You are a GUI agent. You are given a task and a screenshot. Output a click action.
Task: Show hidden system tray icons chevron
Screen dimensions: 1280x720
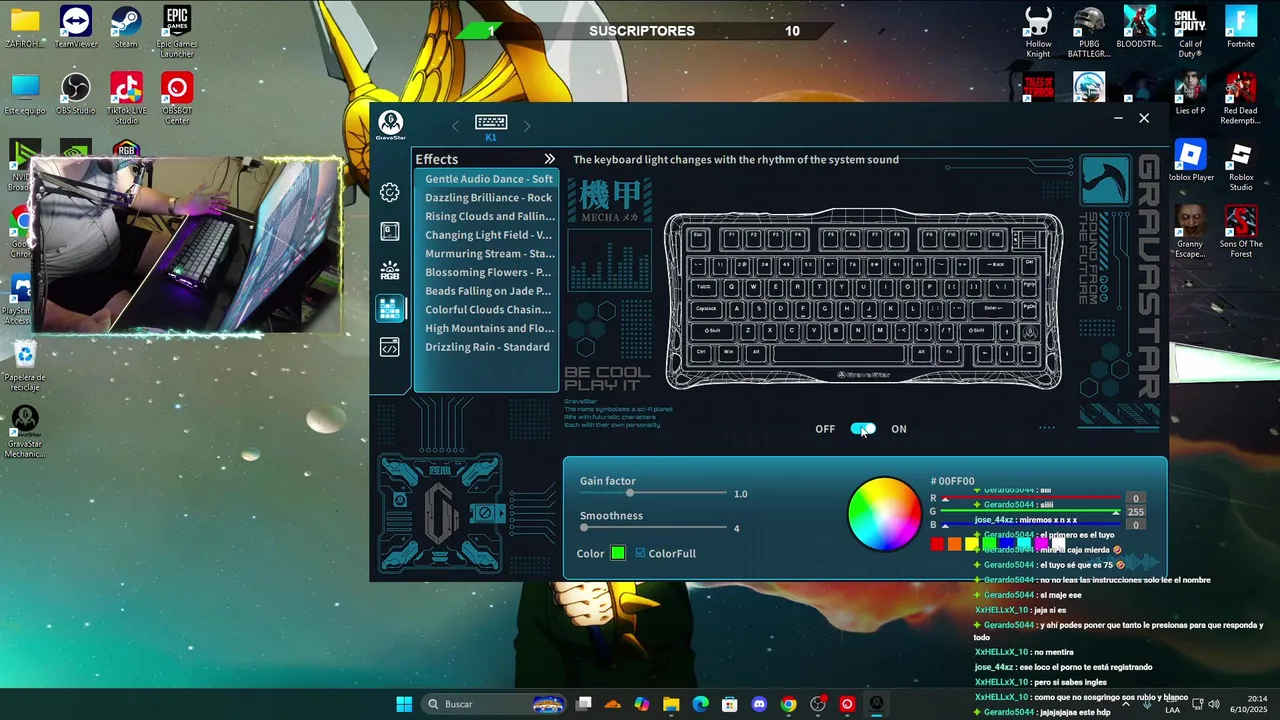1127,704
